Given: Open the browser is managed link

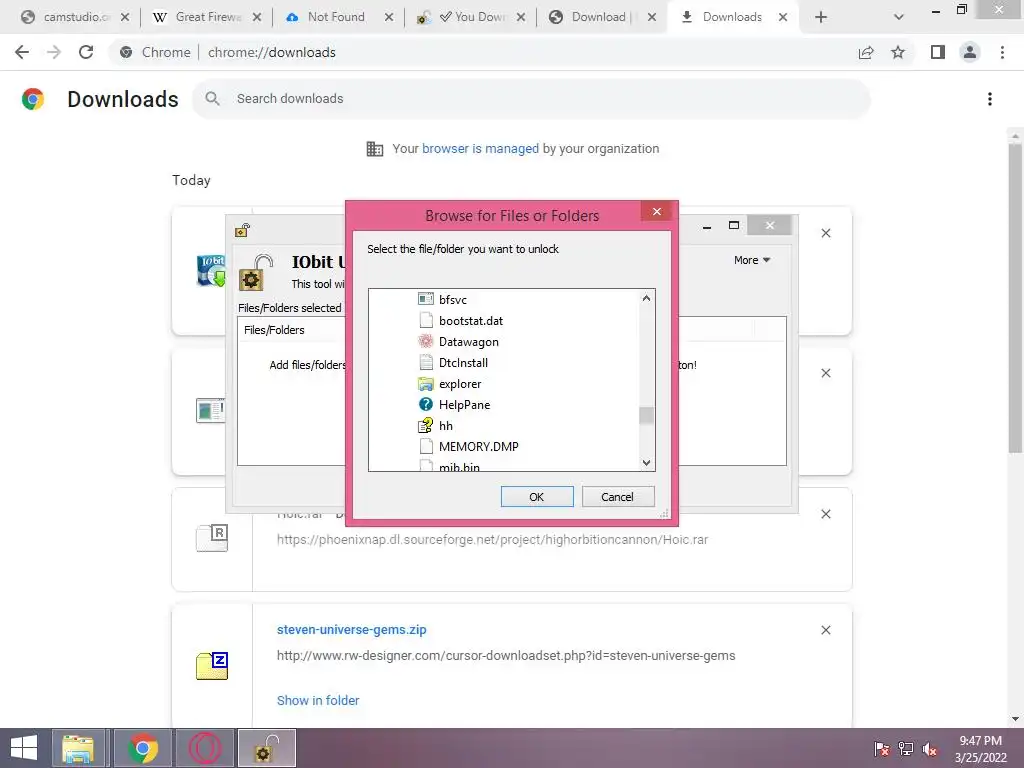Looking at the screenshot, I should 480,148.
